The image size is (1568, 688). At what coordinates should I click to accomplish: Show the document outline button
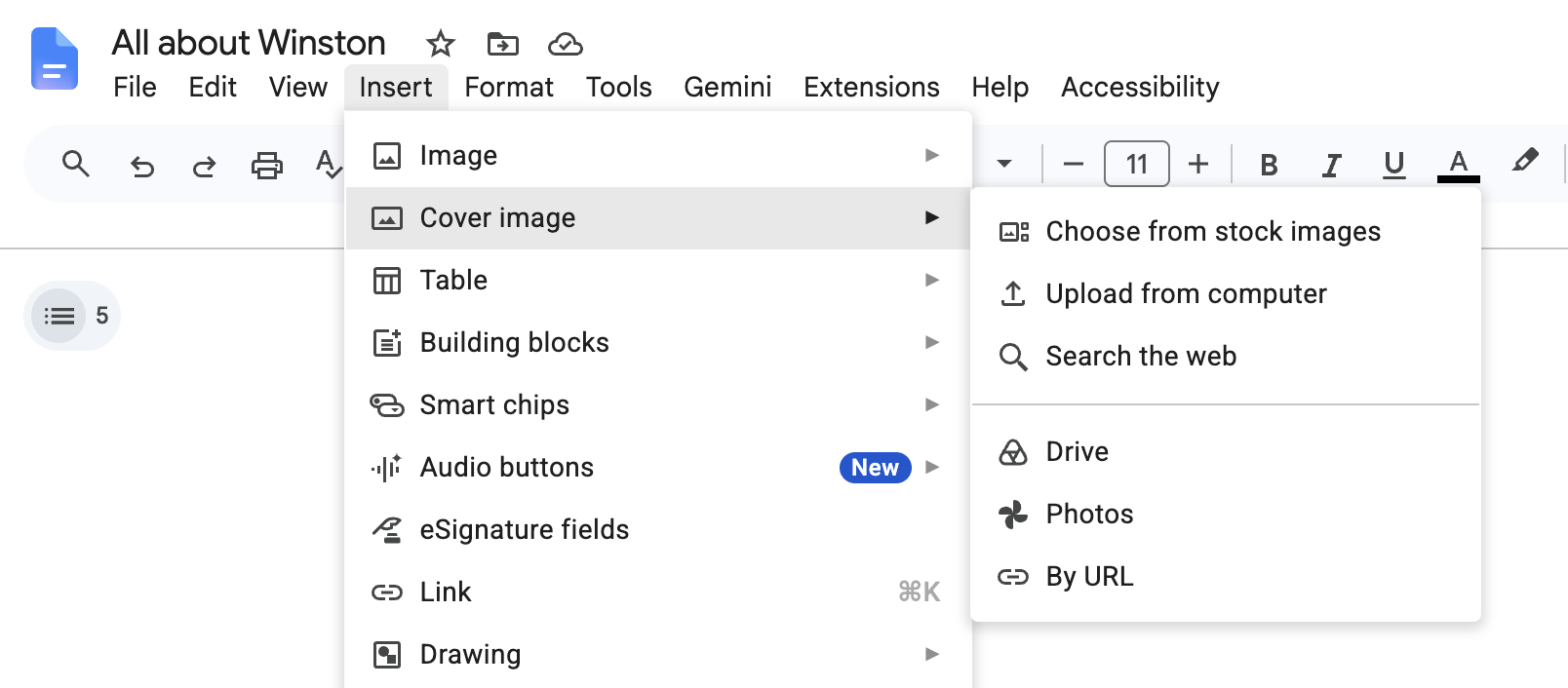click(x=59, y=316)
